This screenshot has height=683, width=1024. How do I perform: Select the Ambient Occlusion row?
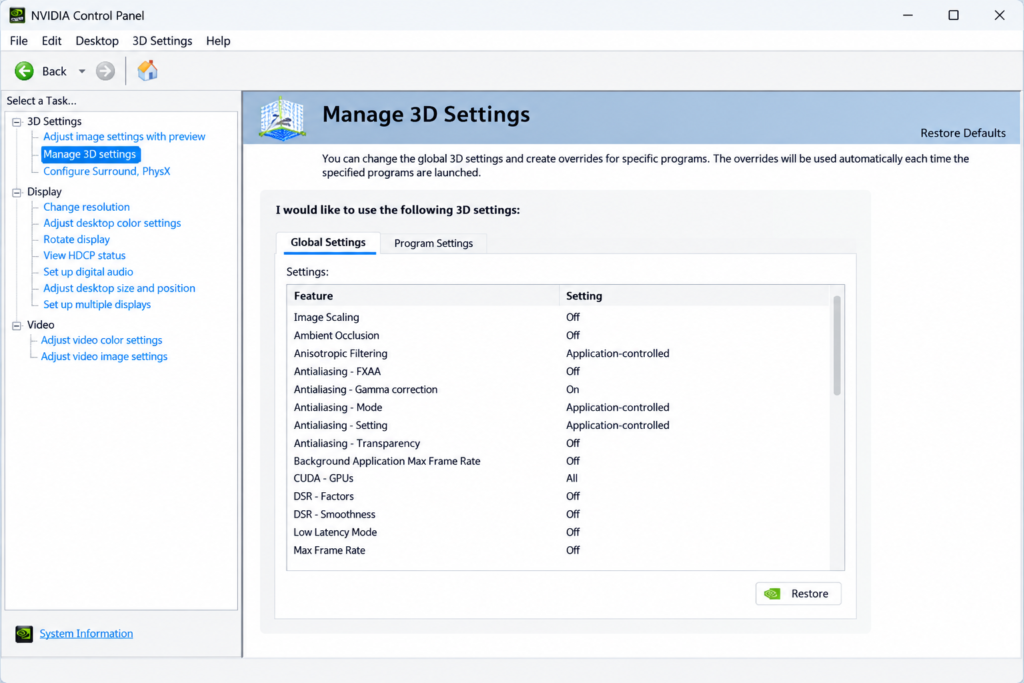(558, 336)
